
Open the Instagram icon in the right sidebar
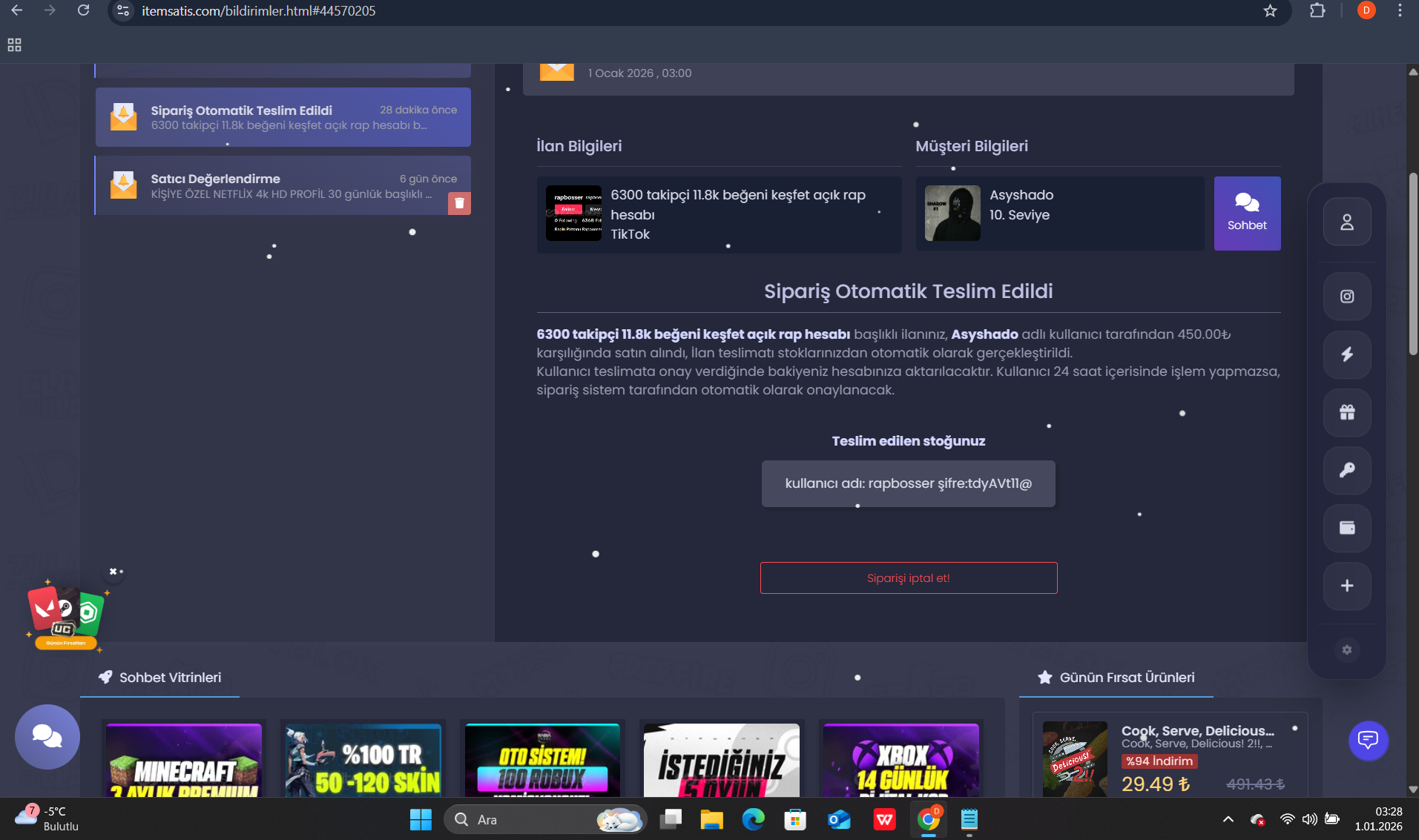click(1347, 297)
